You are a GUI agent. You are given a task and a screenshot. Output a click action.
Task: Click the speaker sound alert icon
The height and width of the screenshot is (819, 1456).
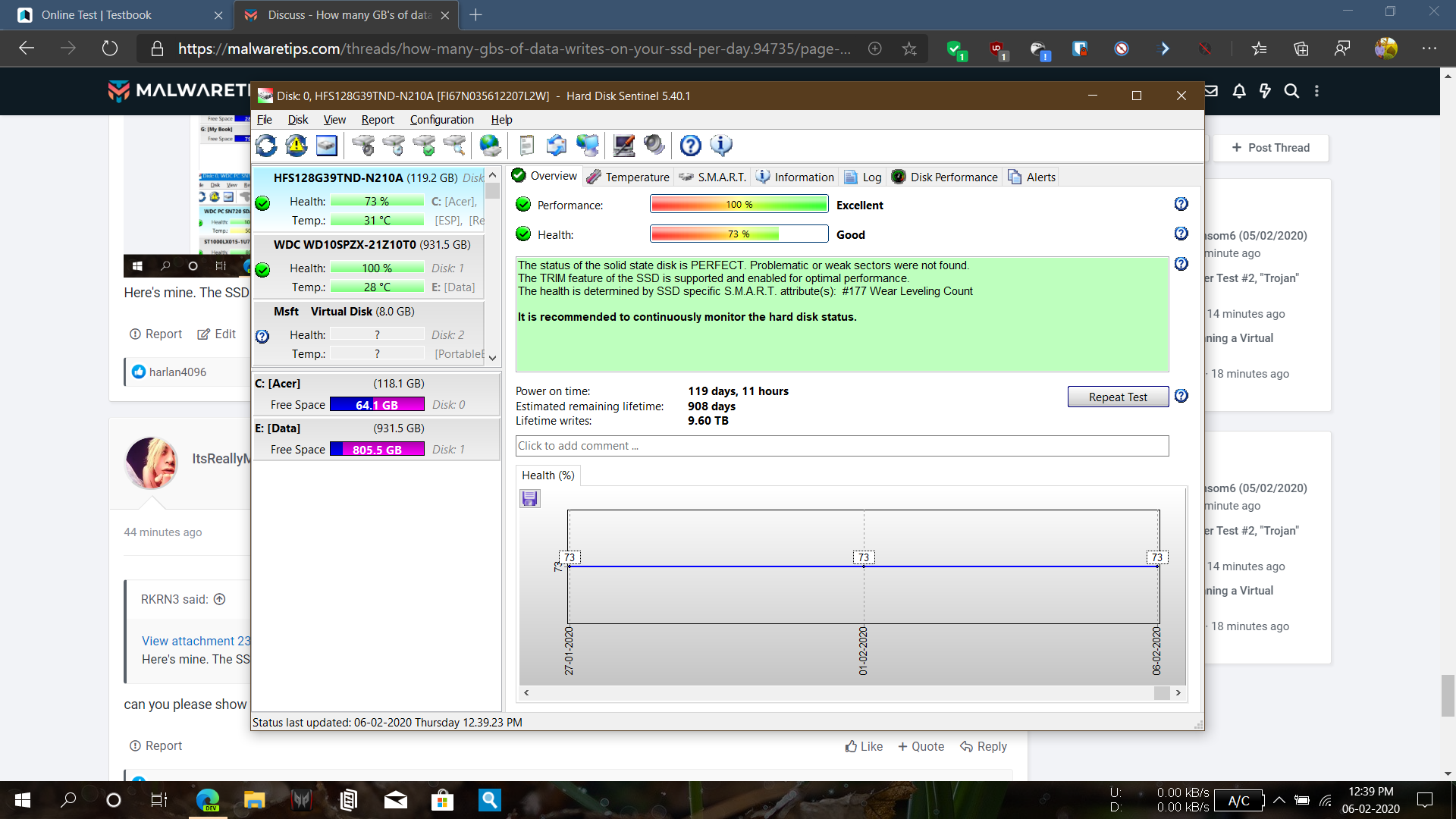[654, 145]
